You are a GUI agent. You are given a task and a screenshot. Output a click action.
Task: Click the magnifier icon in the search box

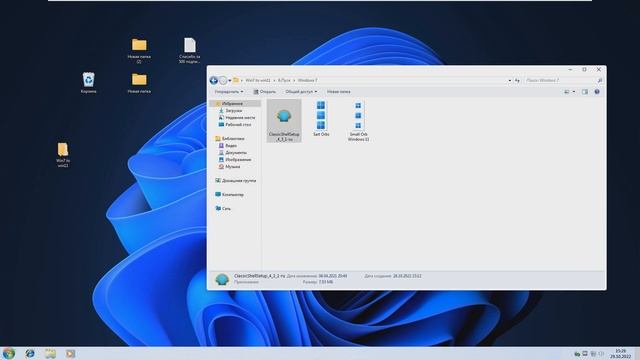pyautogui.click(x=599, y=80)
